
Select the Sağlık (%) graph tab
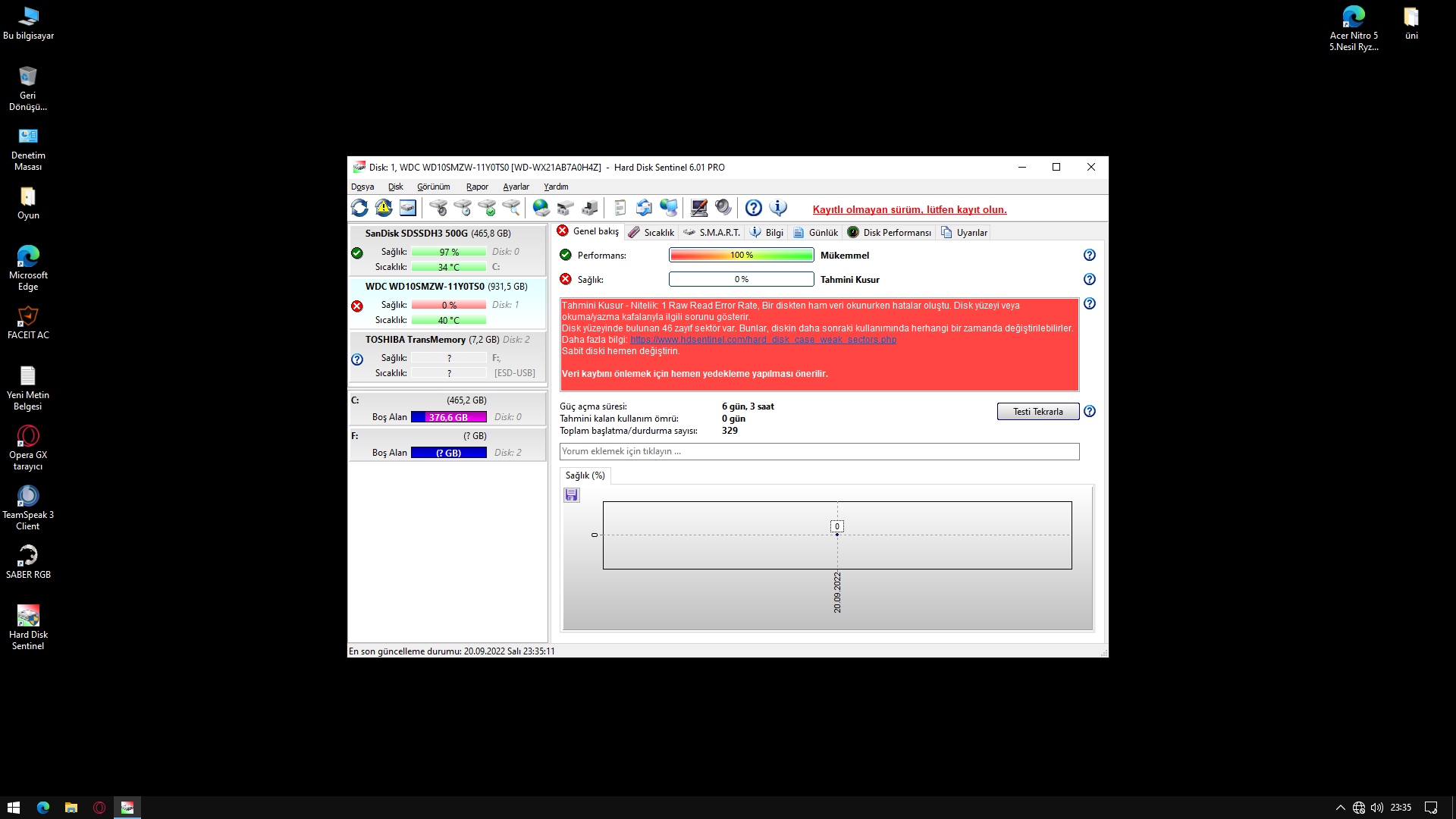pyautogui.click(x=585, y=475)
